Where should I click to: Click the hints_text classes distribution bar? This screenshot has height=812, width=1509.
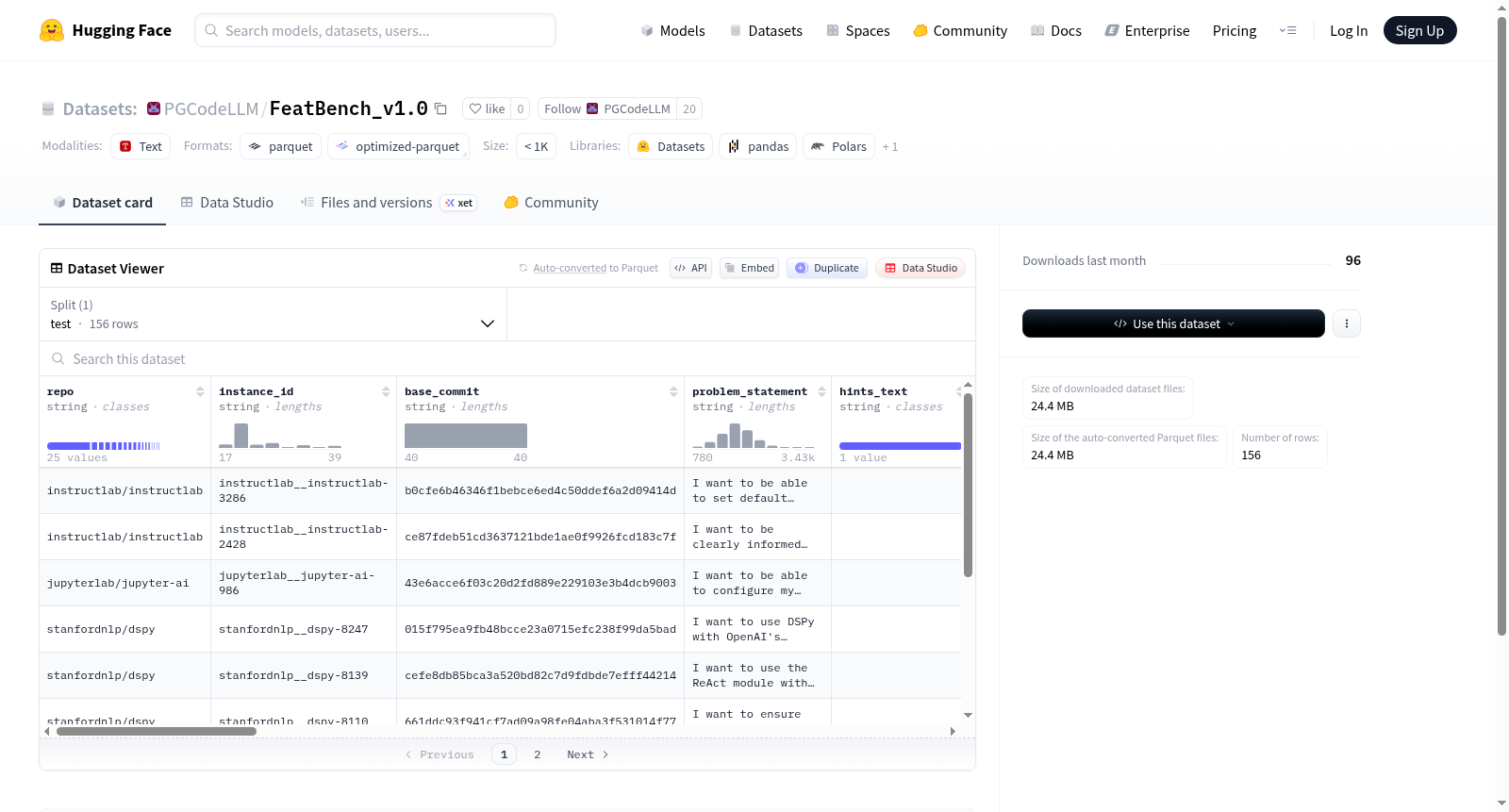(900, 445)
